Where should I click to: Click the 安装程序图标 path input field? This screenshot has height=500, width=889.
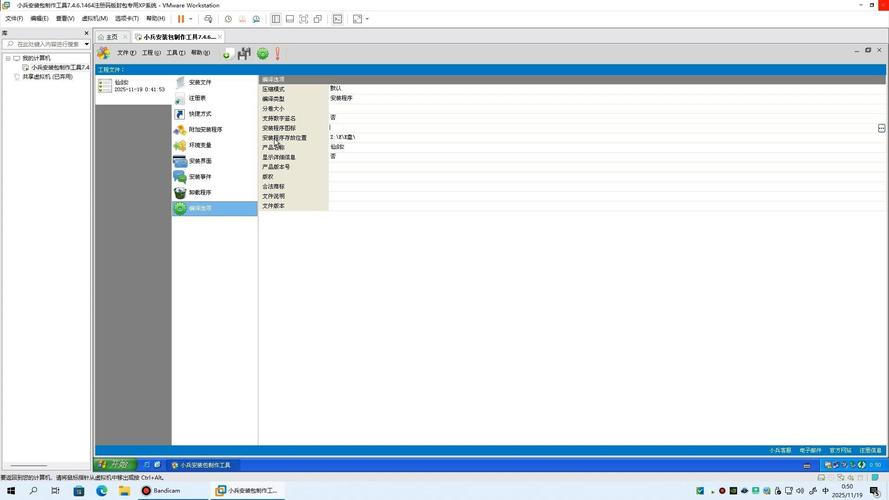[x=603, y=128]
